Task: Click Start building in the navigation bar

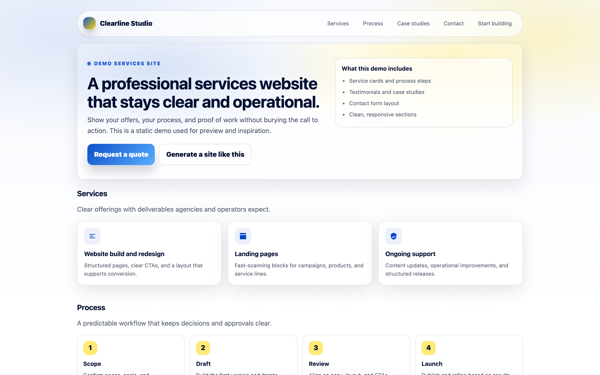Action: click(495, 23)
